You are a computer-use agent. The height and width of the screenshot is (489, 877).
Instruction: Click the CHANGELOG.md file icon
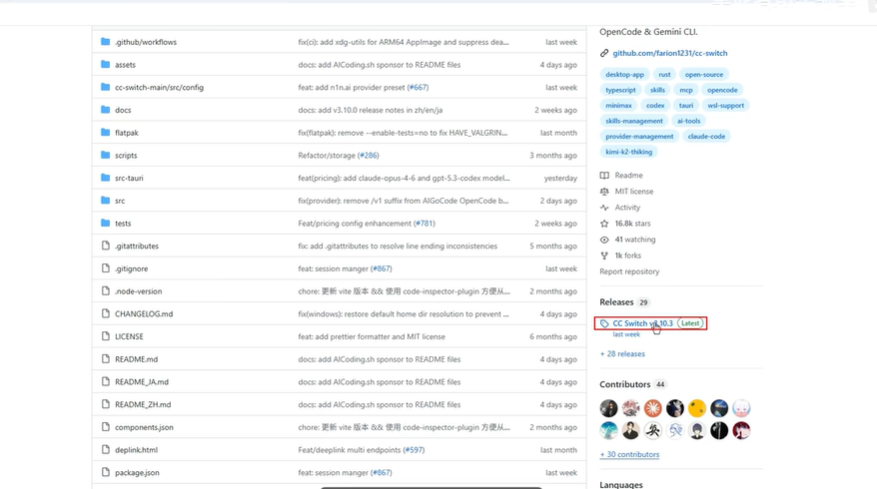(105, 314)
